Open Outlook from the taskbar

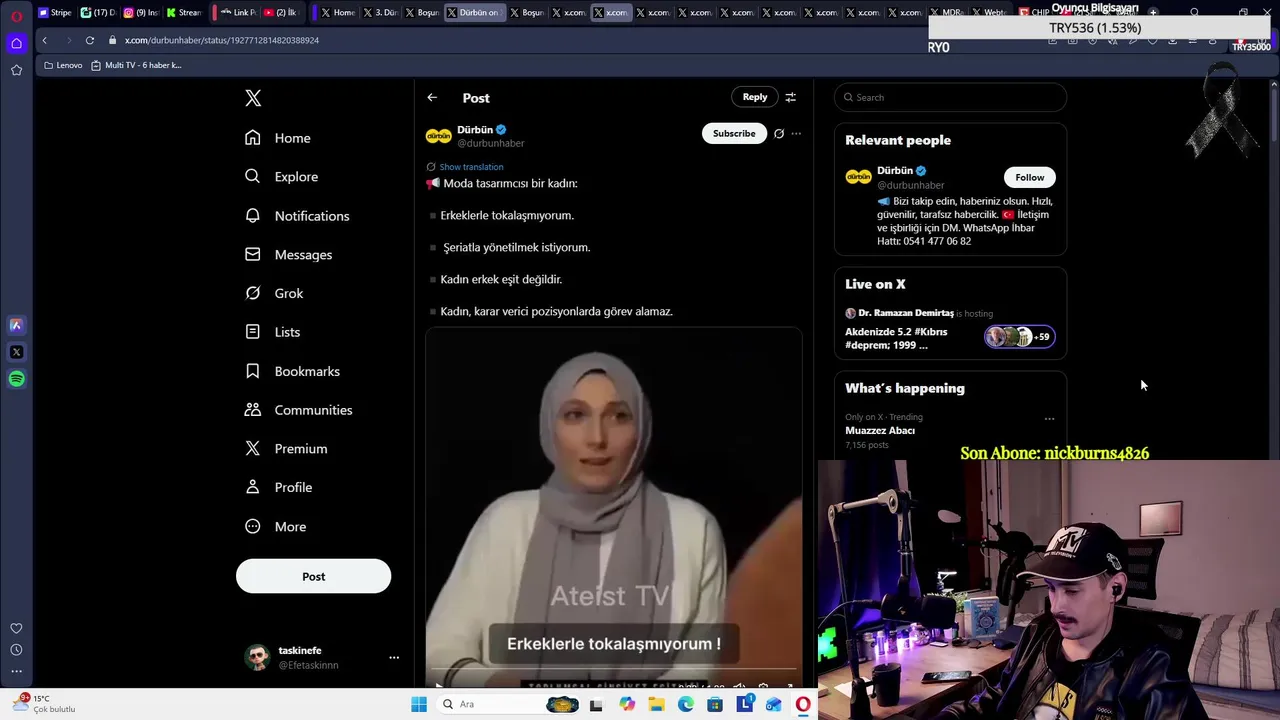(773, 705)
